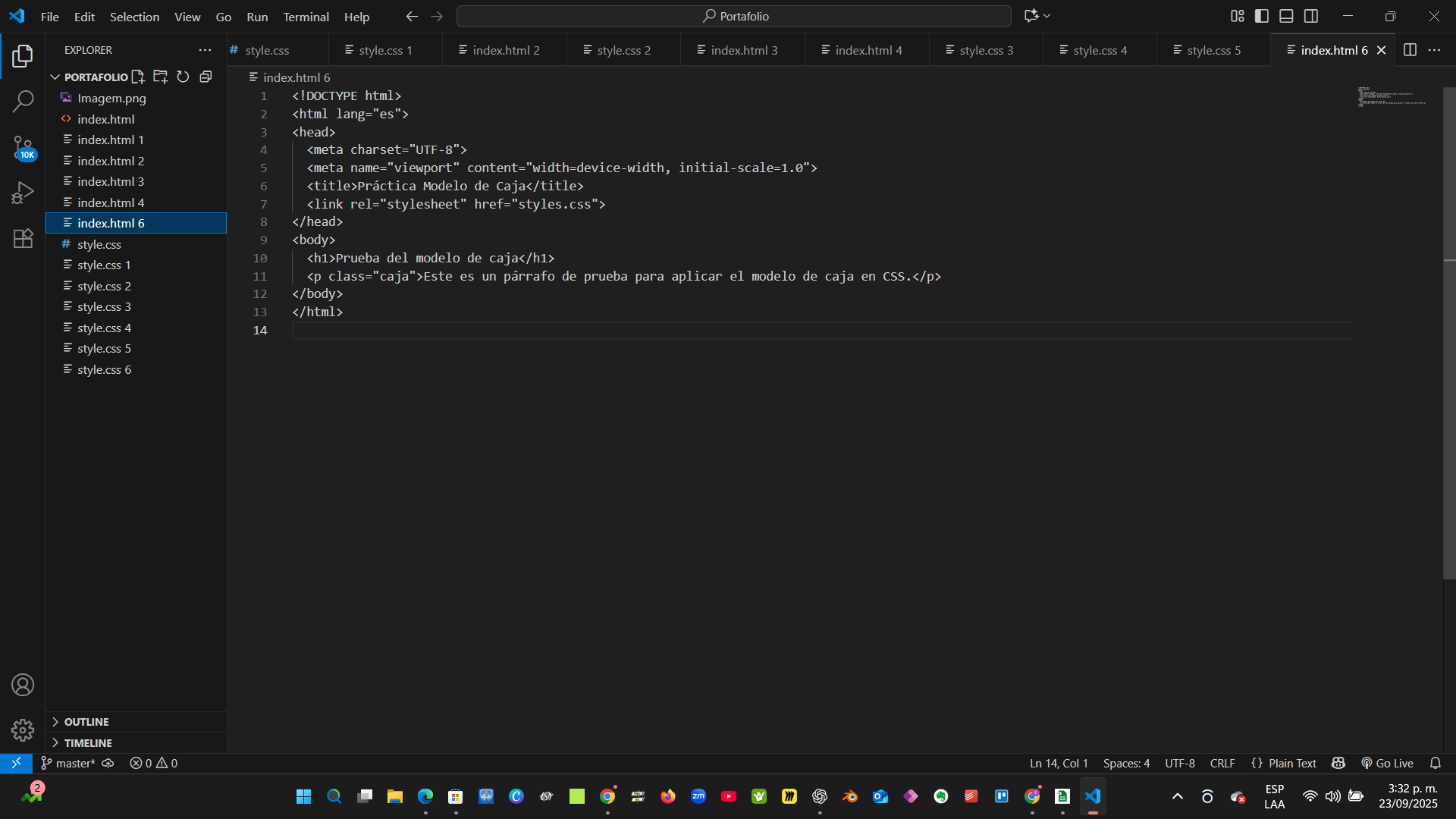
Task: Go forward using the navigation arrow
Action: point(437,16)
